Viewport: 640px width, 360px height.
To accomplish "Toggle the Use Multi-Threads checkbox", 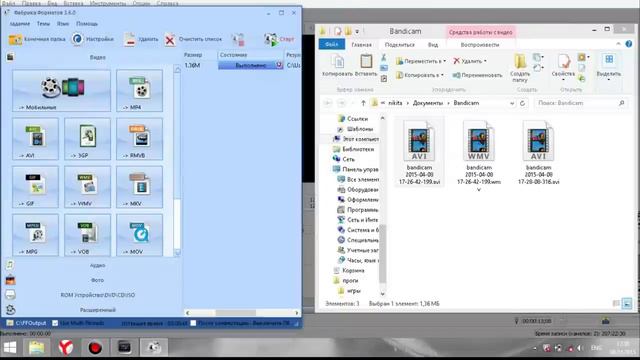I will 55,323.
